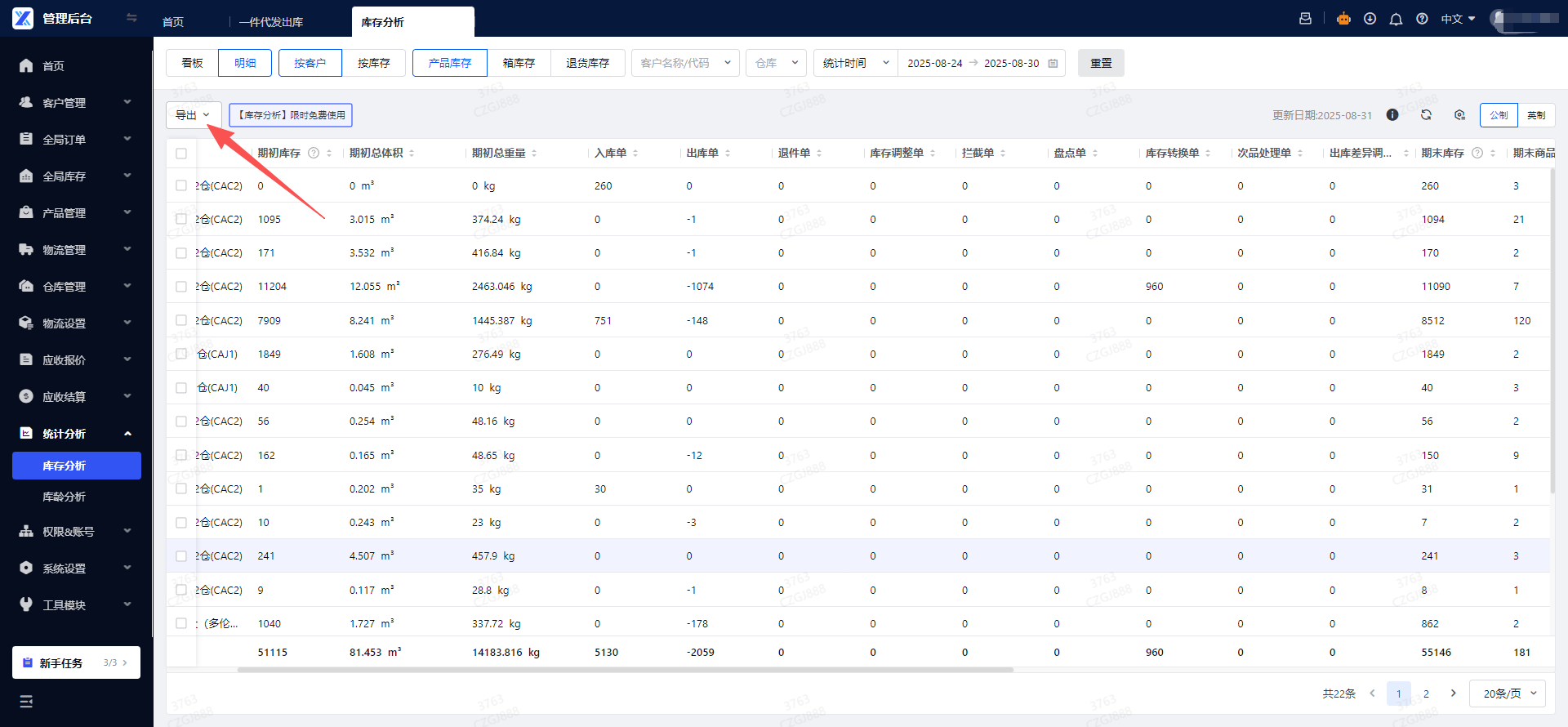The image size is (1568, 727).
Task: Switch to the 一件代发出库 tab
Action: [x=271, y=22]
